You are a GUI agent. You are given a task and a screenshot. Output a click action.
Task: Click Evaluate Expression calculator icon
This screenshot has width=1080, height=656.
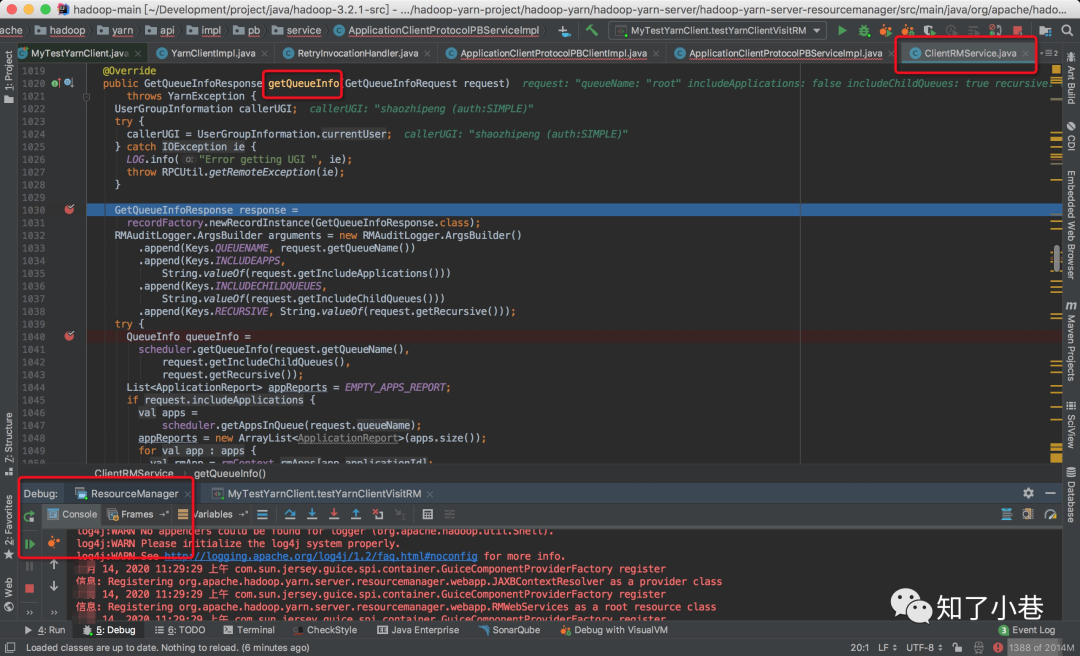[427, 514]
